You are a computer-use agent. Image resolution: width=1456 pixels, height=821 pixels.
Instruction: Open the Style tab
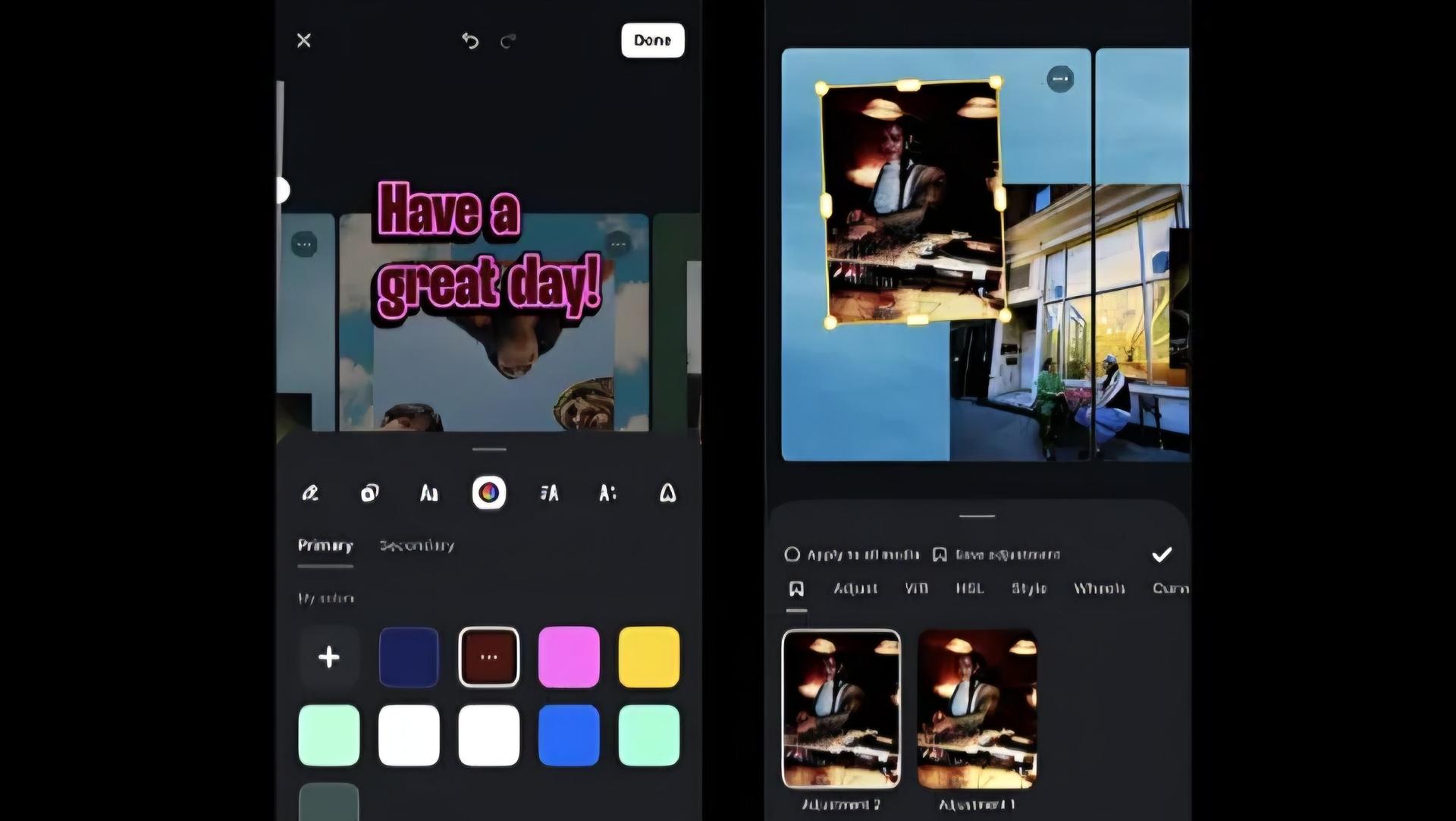(1029, 589)
